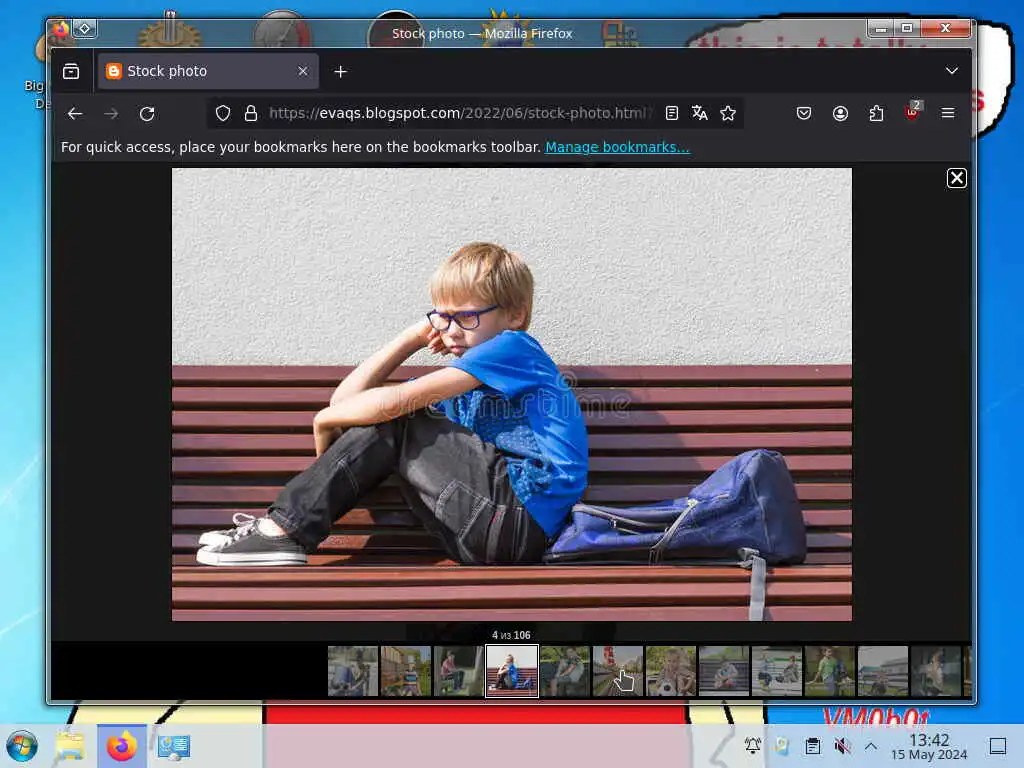Viewport: 1024px width, 768px height.
Task: Open notifications bell in system tray
Action: click(x=752, y=745)
